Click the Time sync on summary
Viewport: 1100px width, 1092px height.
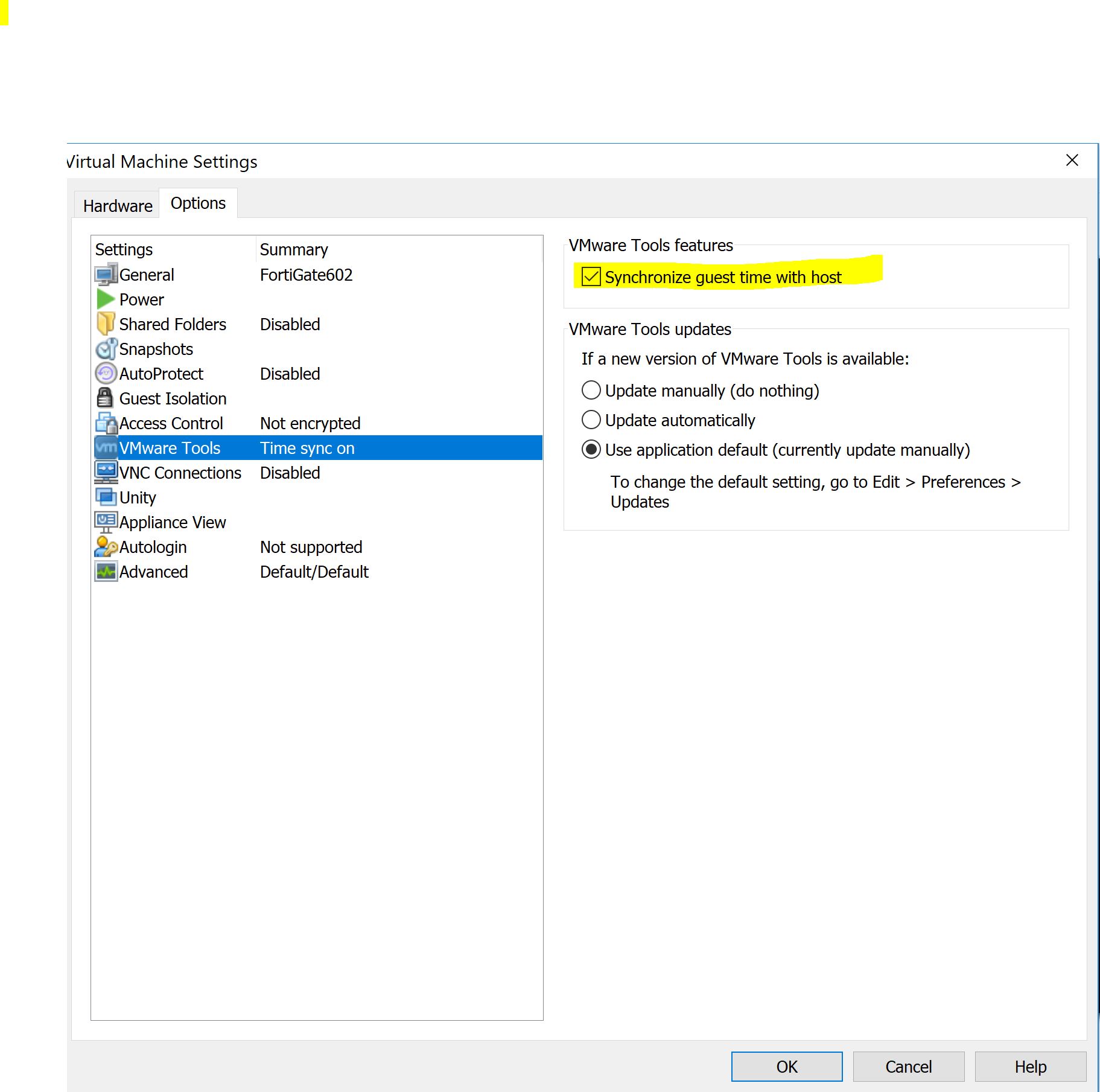307,448
